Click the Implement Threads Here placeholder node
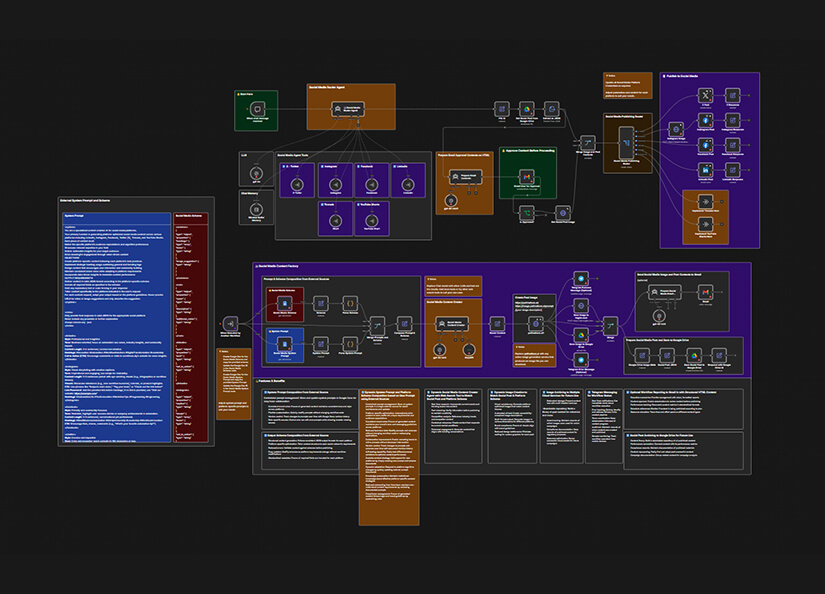The image size is (825, 594). point(706,202)
